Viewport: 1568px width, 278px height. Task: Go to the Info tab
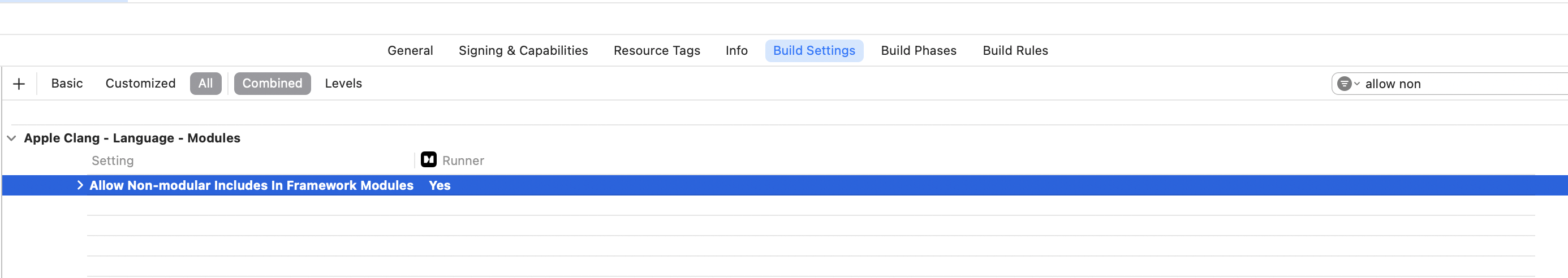(736, 51)
